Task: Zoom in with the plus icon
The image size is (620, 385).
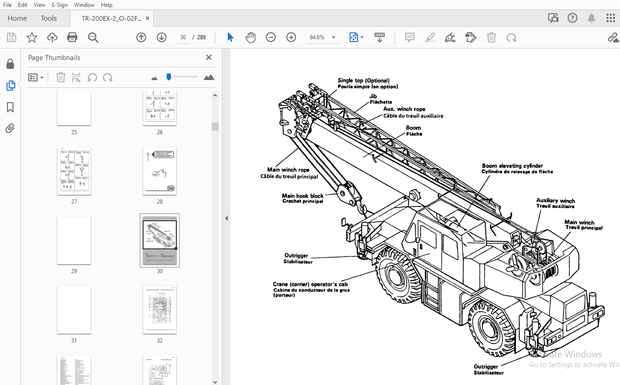Action: tap(291, 38)
